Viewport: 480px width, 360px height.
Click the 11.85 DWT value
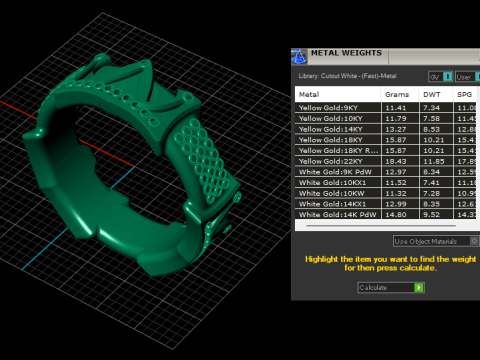(434, 161)
